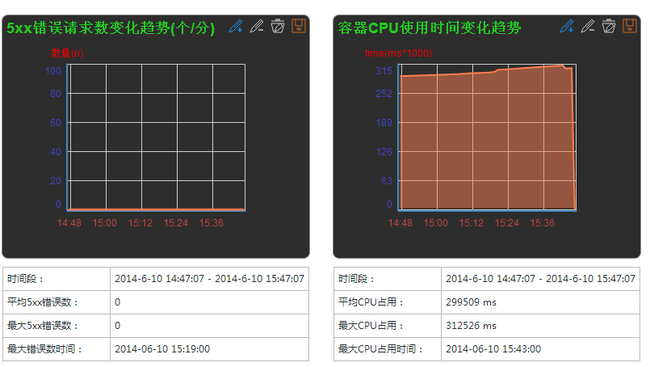Click 299509 ms average CPU value
The image size is (650, 367).
tap(471, 302)
